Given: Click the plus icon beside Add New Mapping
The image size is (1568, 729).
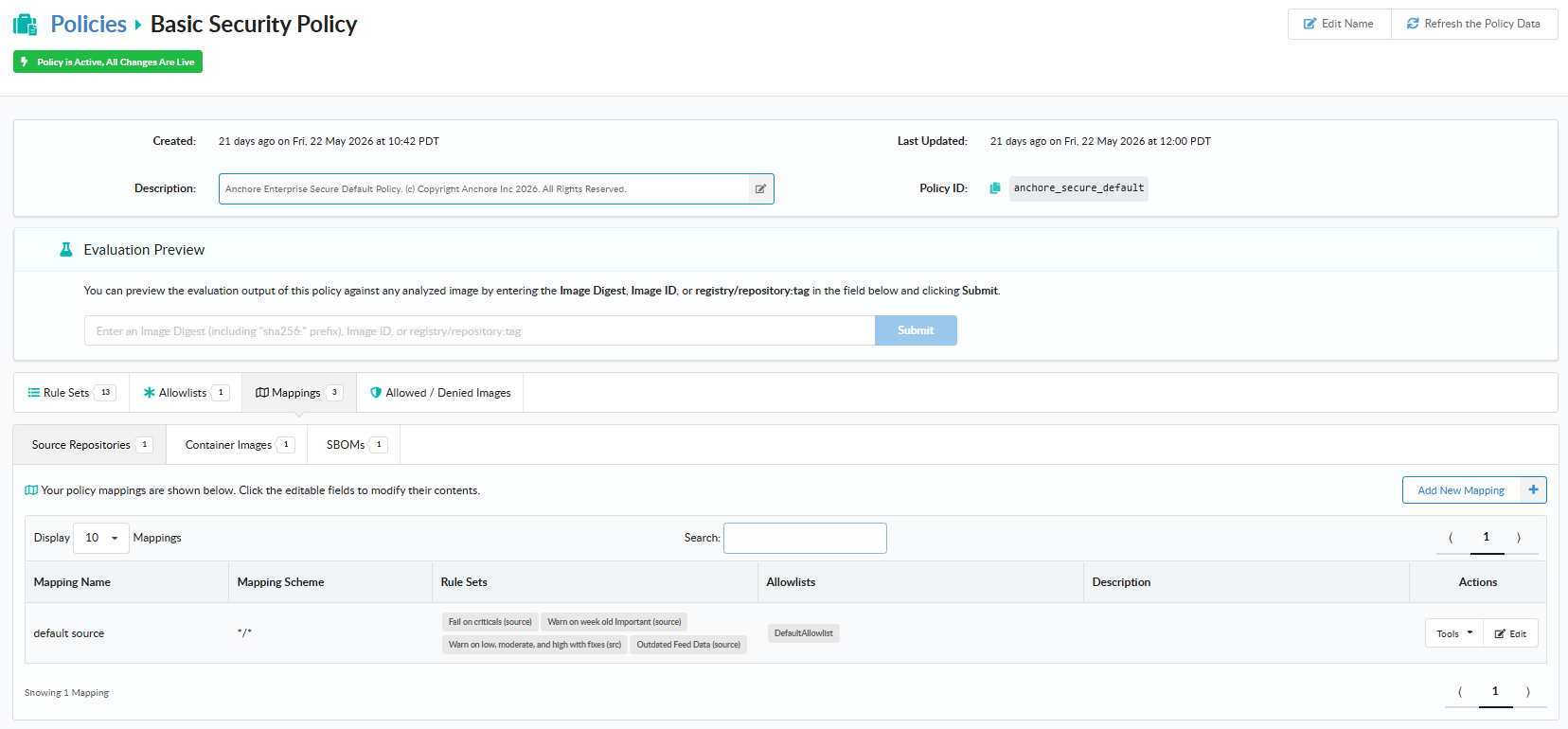Looking at the screenshot, I should tap(1533, 489).
